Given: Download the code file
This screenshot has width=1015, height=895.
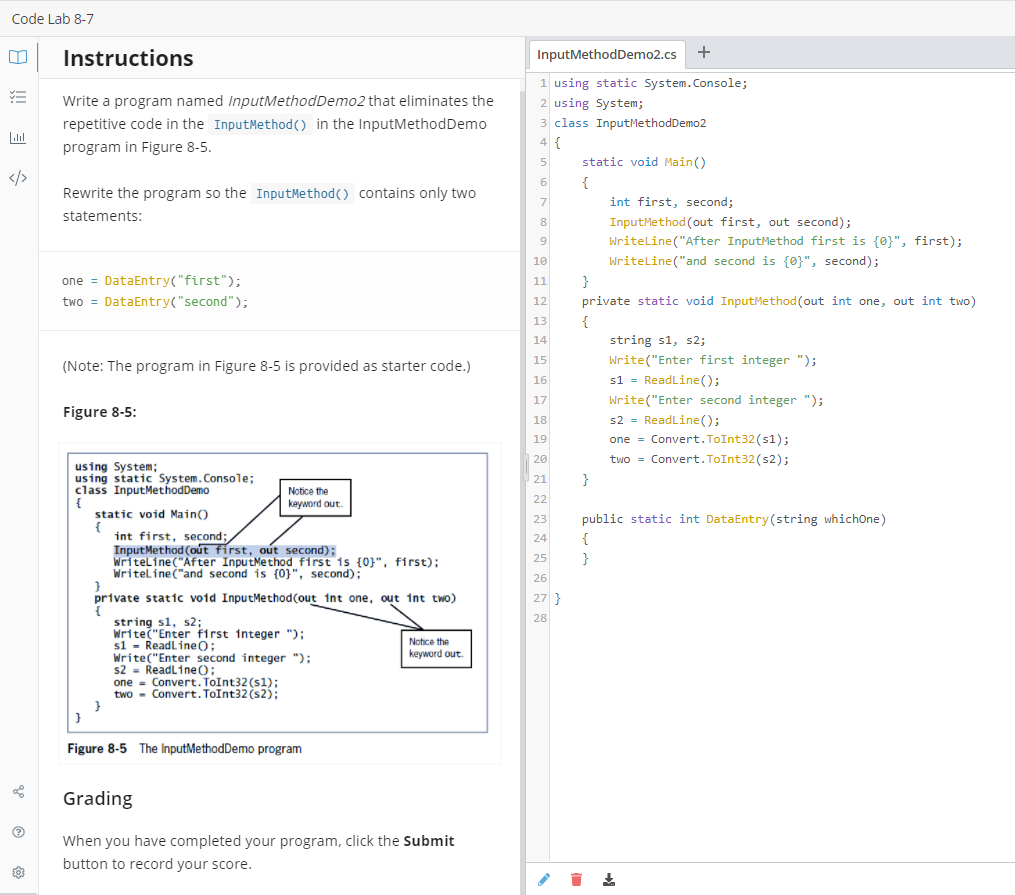Looking at the screenshot, I should click(x=609, y=879).
